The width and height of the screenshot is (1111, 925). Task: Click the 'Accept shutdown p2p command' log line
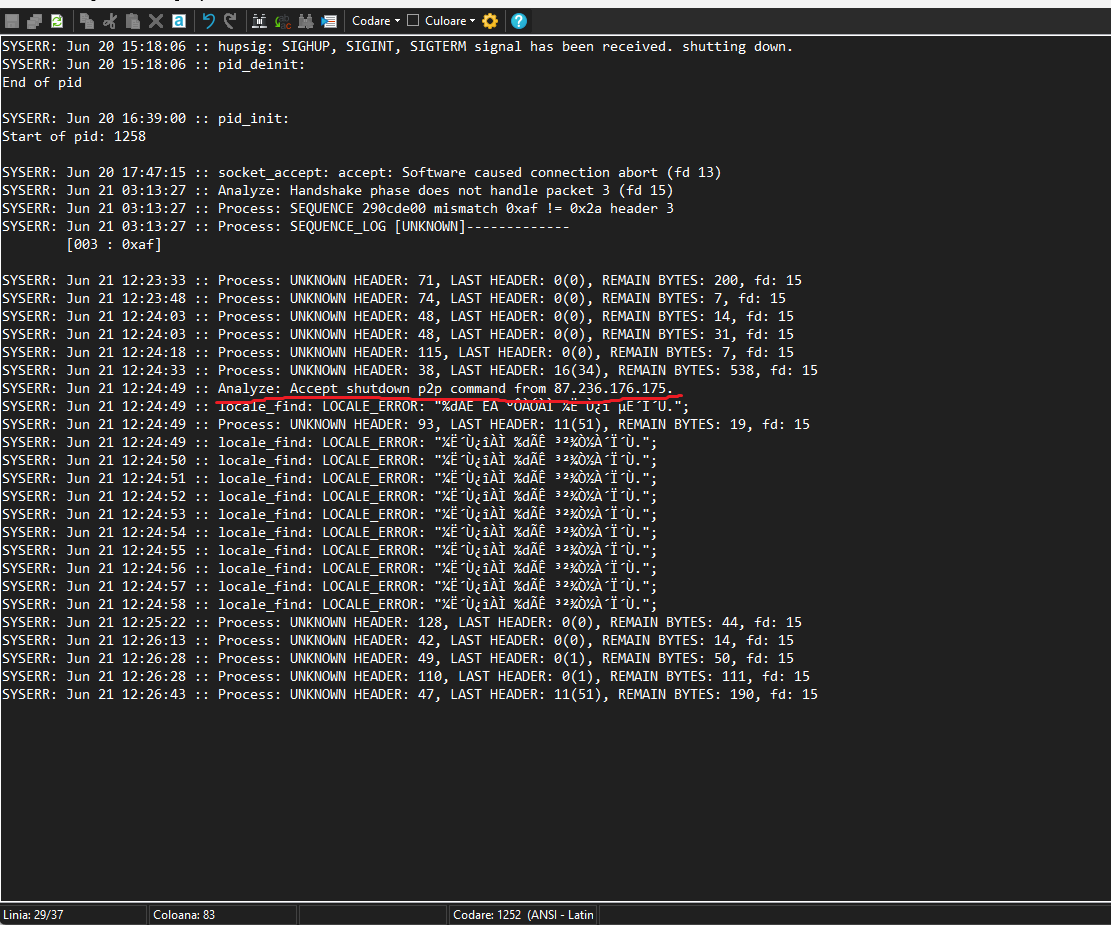(337, 388)
